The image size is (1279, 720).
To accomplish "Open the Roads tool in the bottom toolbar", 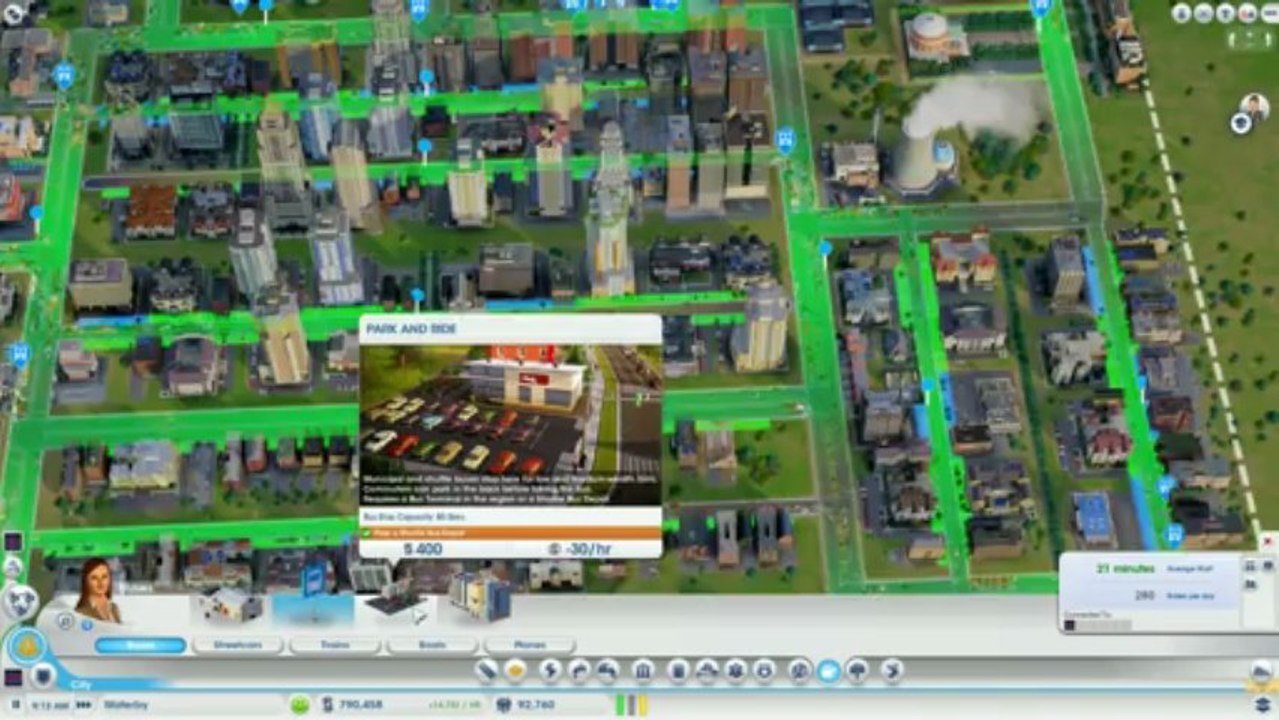I will tap(487, 670).
